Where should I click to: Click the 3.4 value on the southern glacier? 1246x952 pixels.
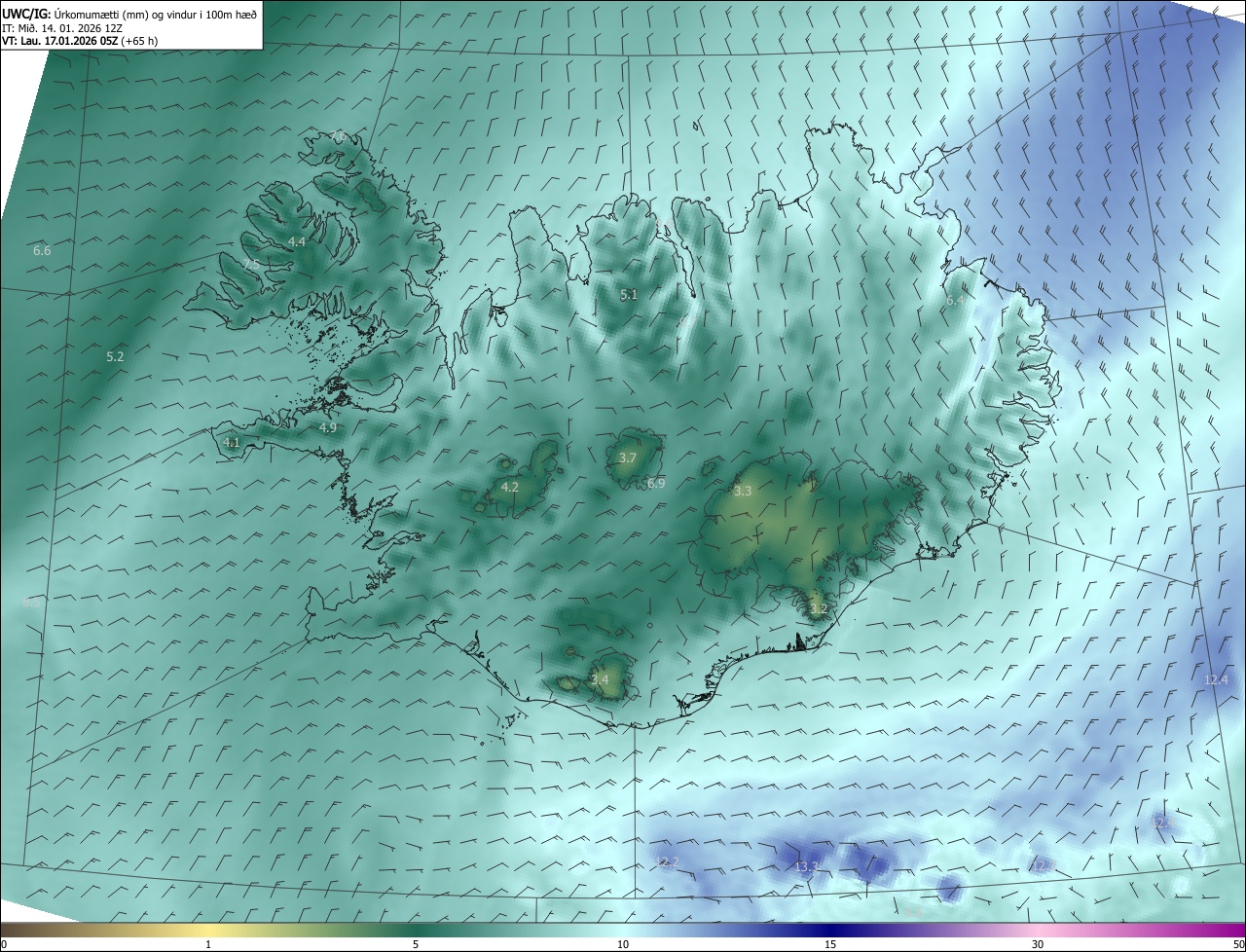tap(600, 679)
